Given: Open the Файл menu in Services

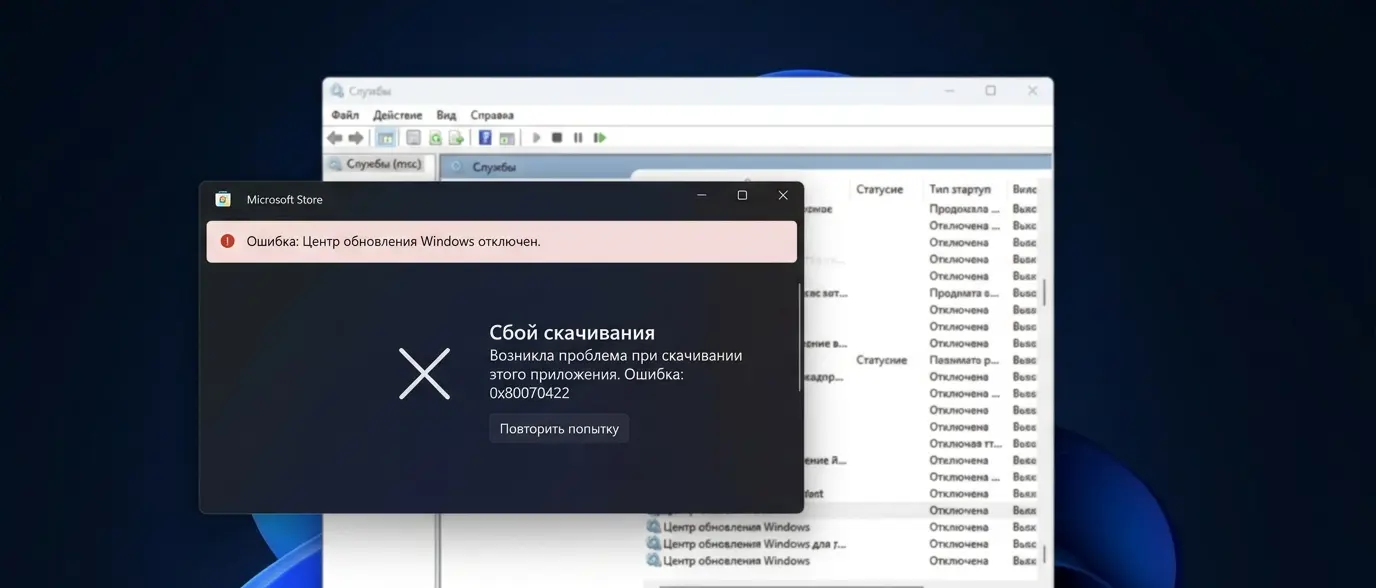Looking at the screenshot, I should coord(345,115).
